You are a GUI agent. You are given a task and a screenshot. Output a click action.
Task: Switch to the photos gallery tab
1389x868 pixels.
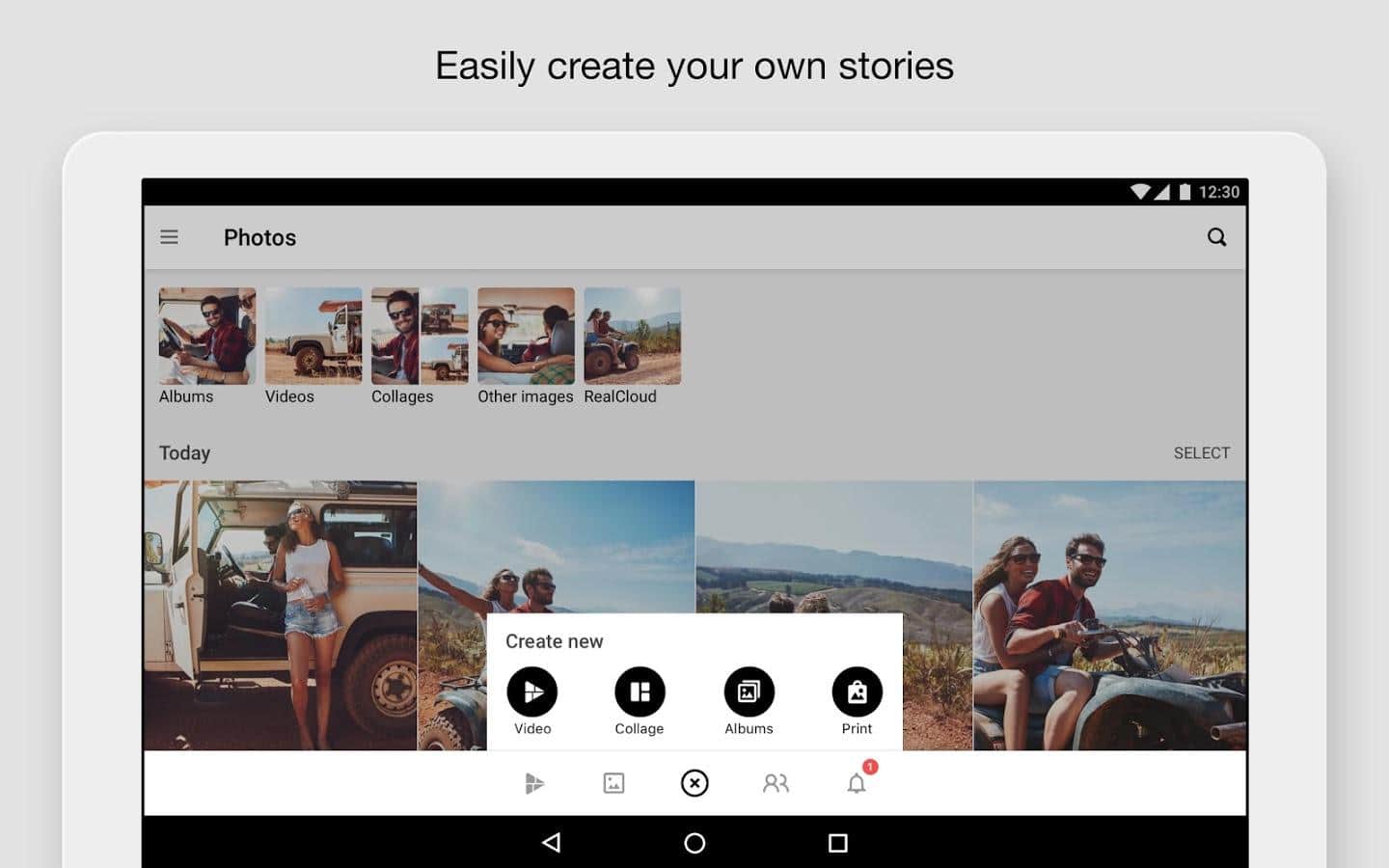613,783
